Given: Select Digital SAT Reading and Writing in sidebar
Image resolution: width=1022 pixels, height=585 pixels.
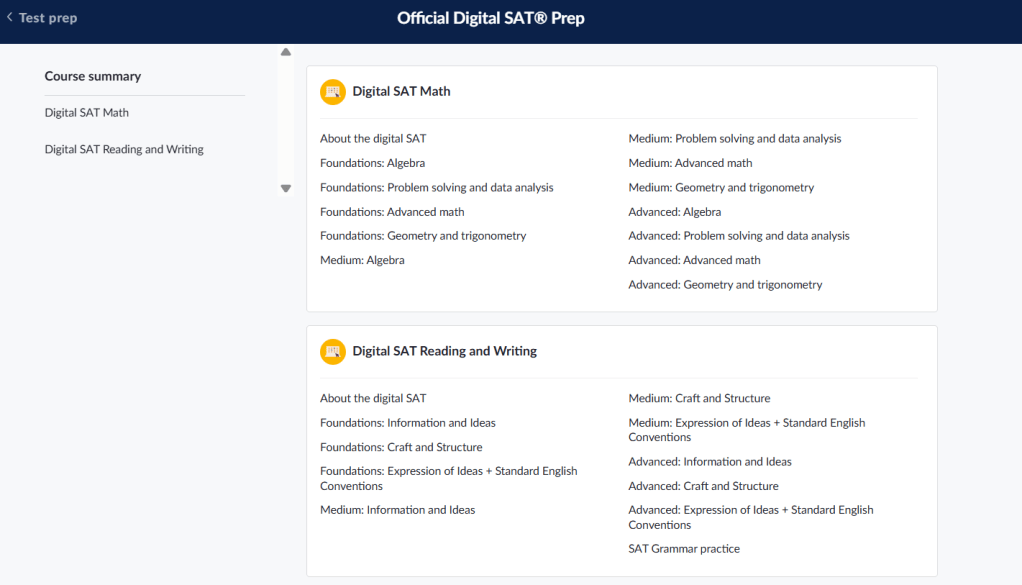Looking at the screenshot, I should pyautogui.click(x=124, y=150).
